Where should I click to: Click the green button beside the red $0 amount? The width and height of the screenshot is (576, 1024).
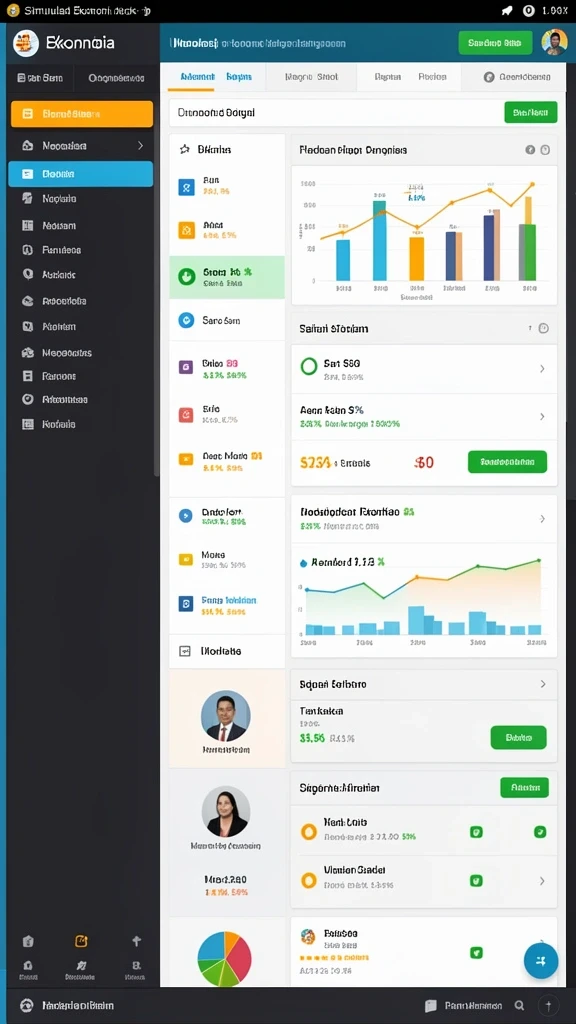[507, 462]
